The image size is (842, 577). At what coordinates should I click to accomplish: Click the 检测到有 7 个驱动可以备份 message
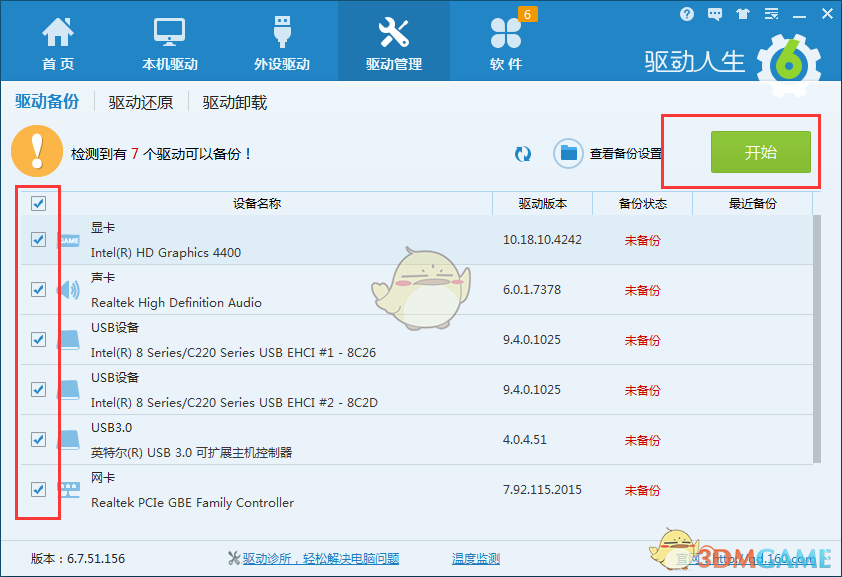[161, 154]
